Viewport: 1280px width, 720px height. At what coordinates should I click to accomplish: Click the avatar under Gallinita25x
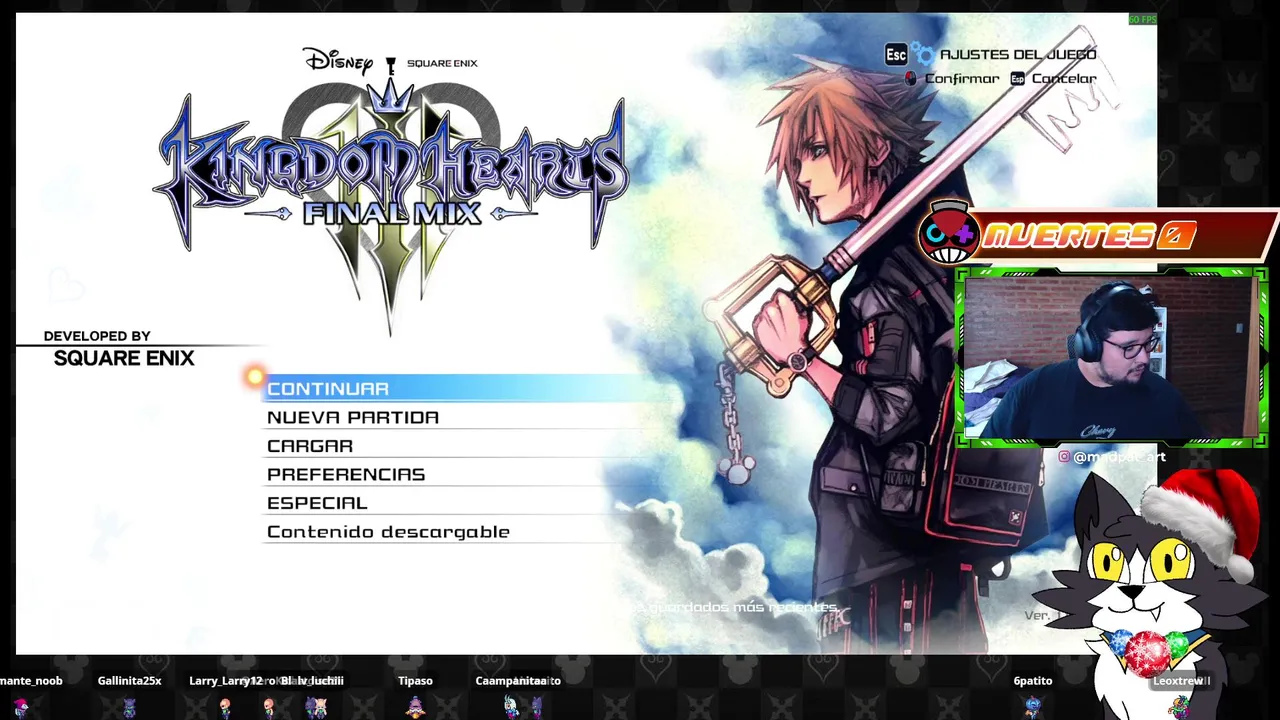point(129,707)
